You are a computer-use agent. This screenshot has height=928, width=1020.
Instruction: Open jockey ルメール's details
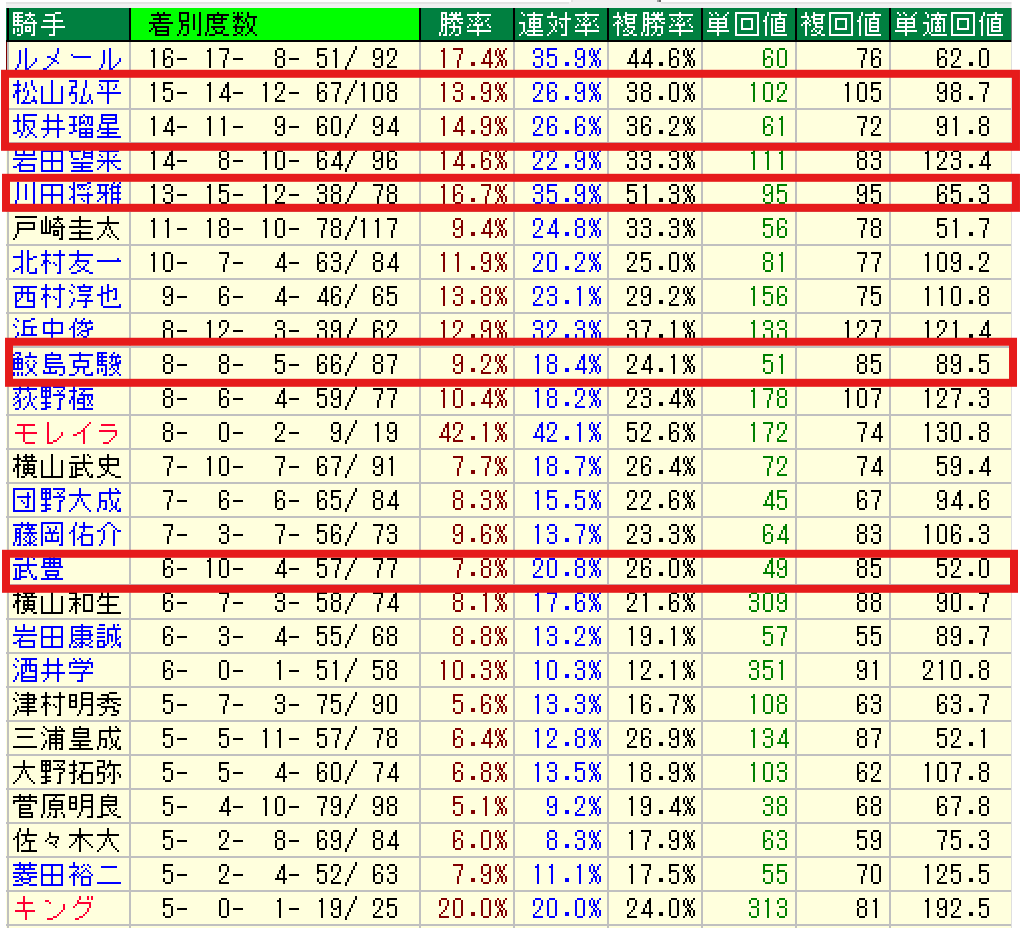click(x=67, y=59)
